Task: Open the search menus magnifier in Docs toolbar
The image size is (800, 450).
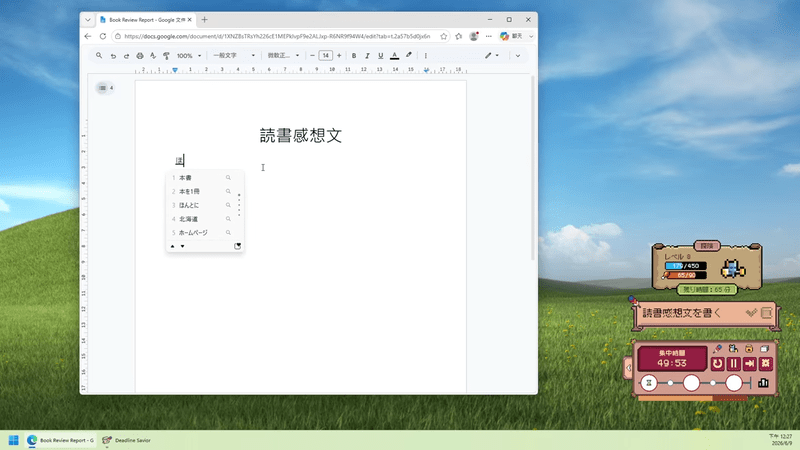Action: [x=99, y=55]
